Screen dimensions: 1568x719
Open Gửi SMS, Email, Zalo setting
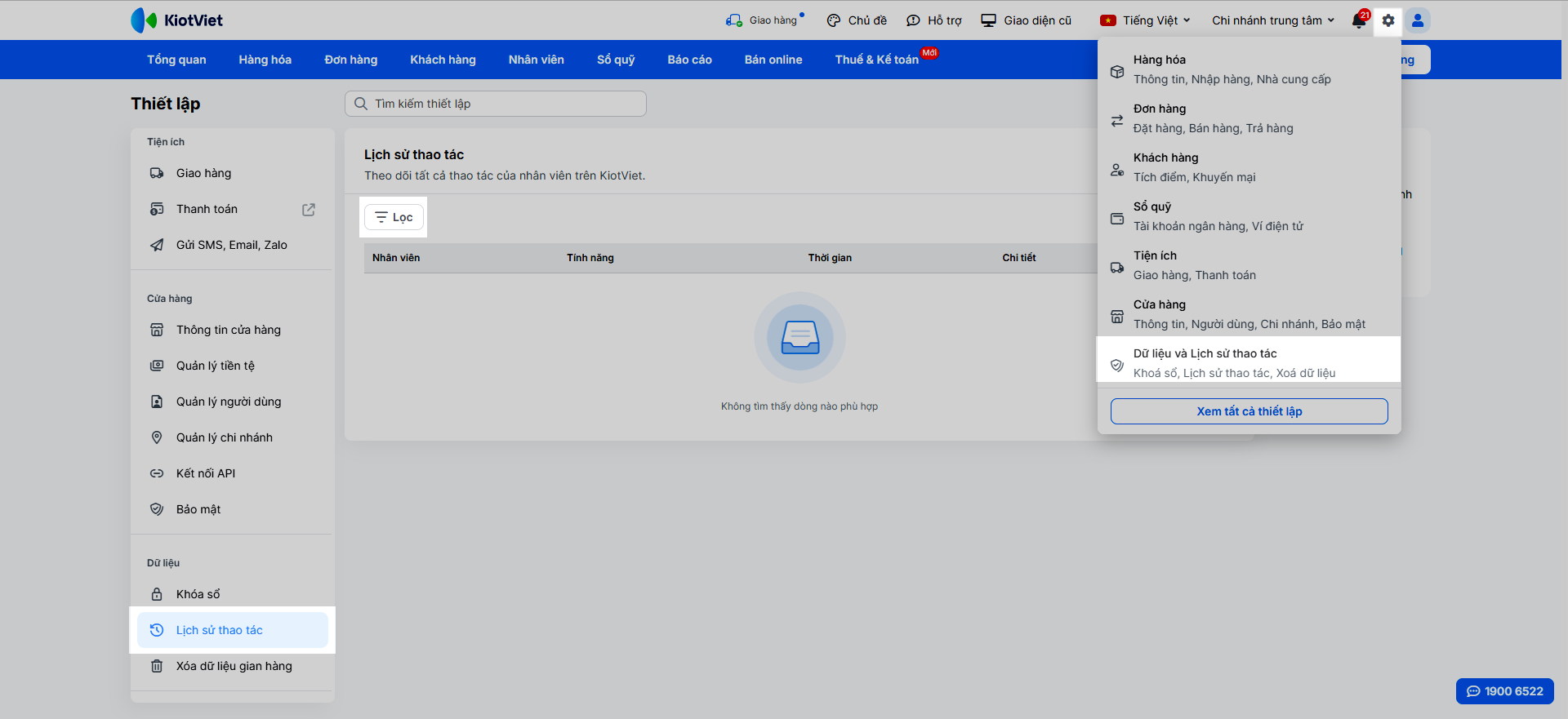pyautogui.click(x=233, y=245)
